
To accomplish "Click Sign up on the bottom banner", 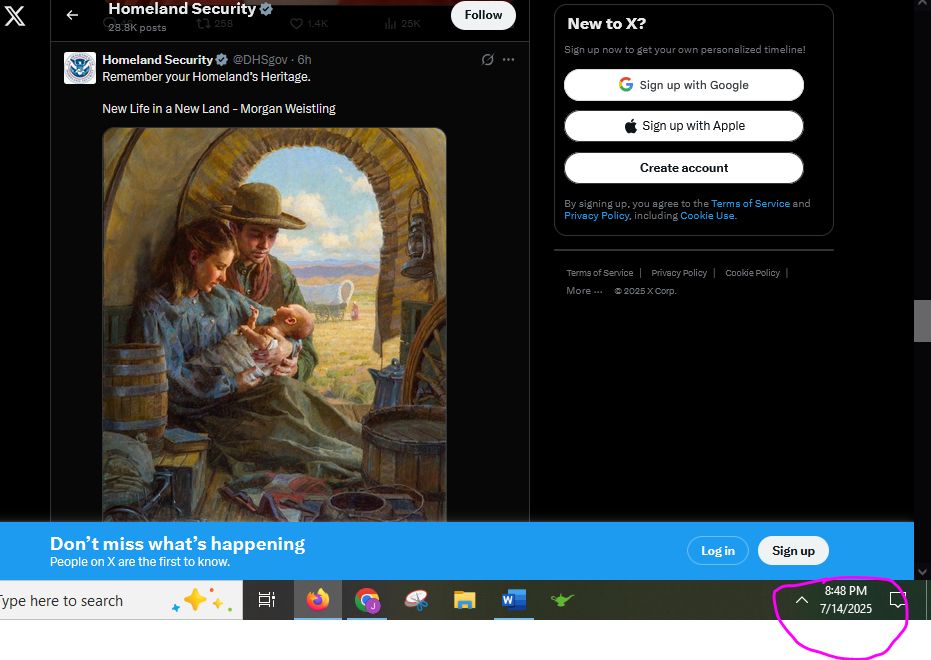I will coord(793,551).
